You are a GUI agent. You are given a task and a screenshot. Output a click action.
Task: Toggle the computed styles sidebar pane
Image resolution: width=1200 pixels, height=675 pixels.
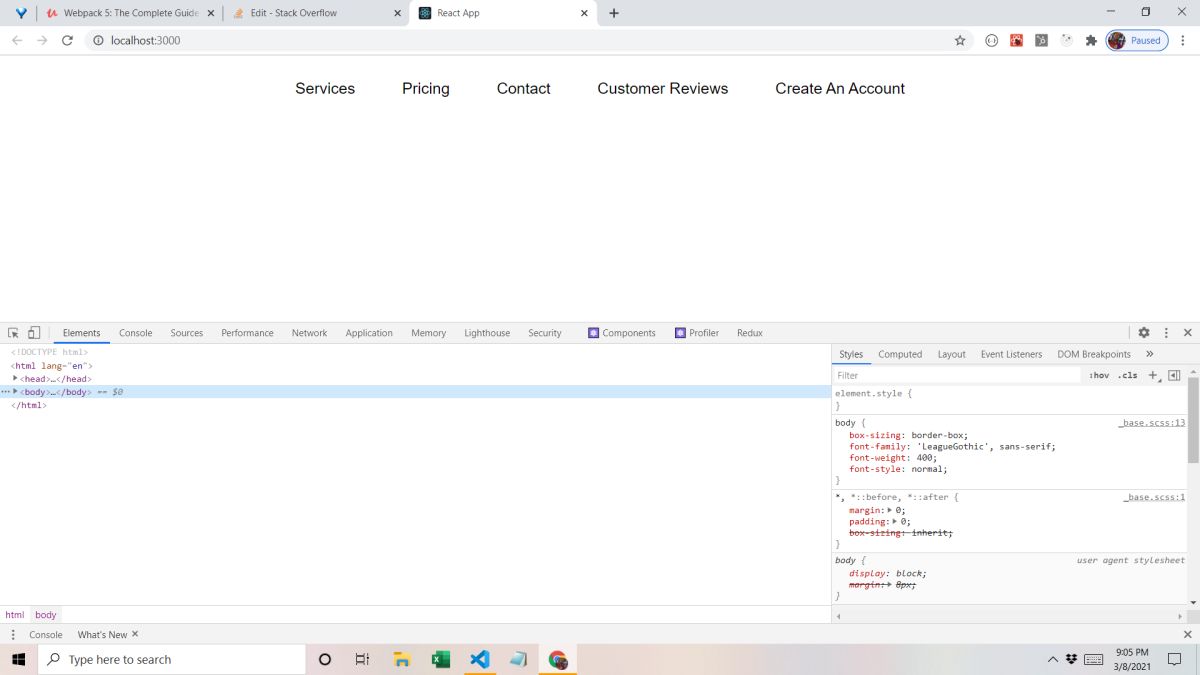click(1174, 375)
